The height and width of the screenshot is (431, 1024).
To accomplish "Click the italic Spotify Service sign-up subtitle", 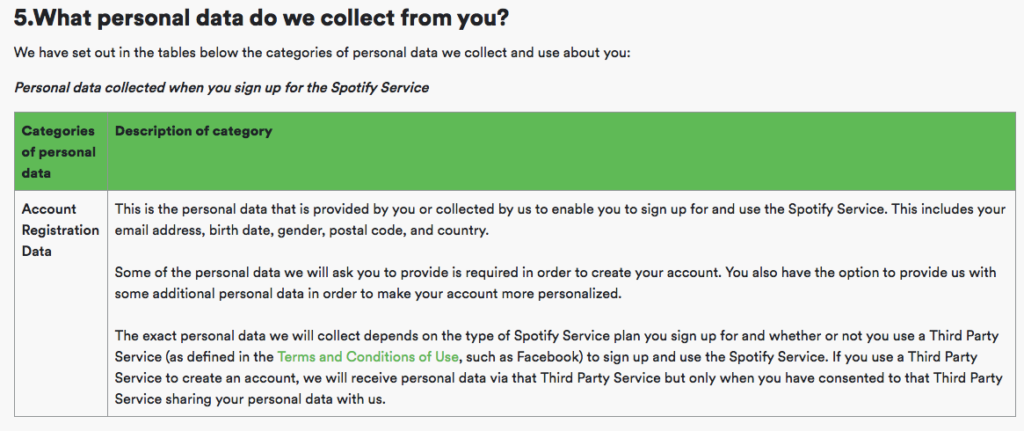I will pyautogui.click(x=221, y=88).
